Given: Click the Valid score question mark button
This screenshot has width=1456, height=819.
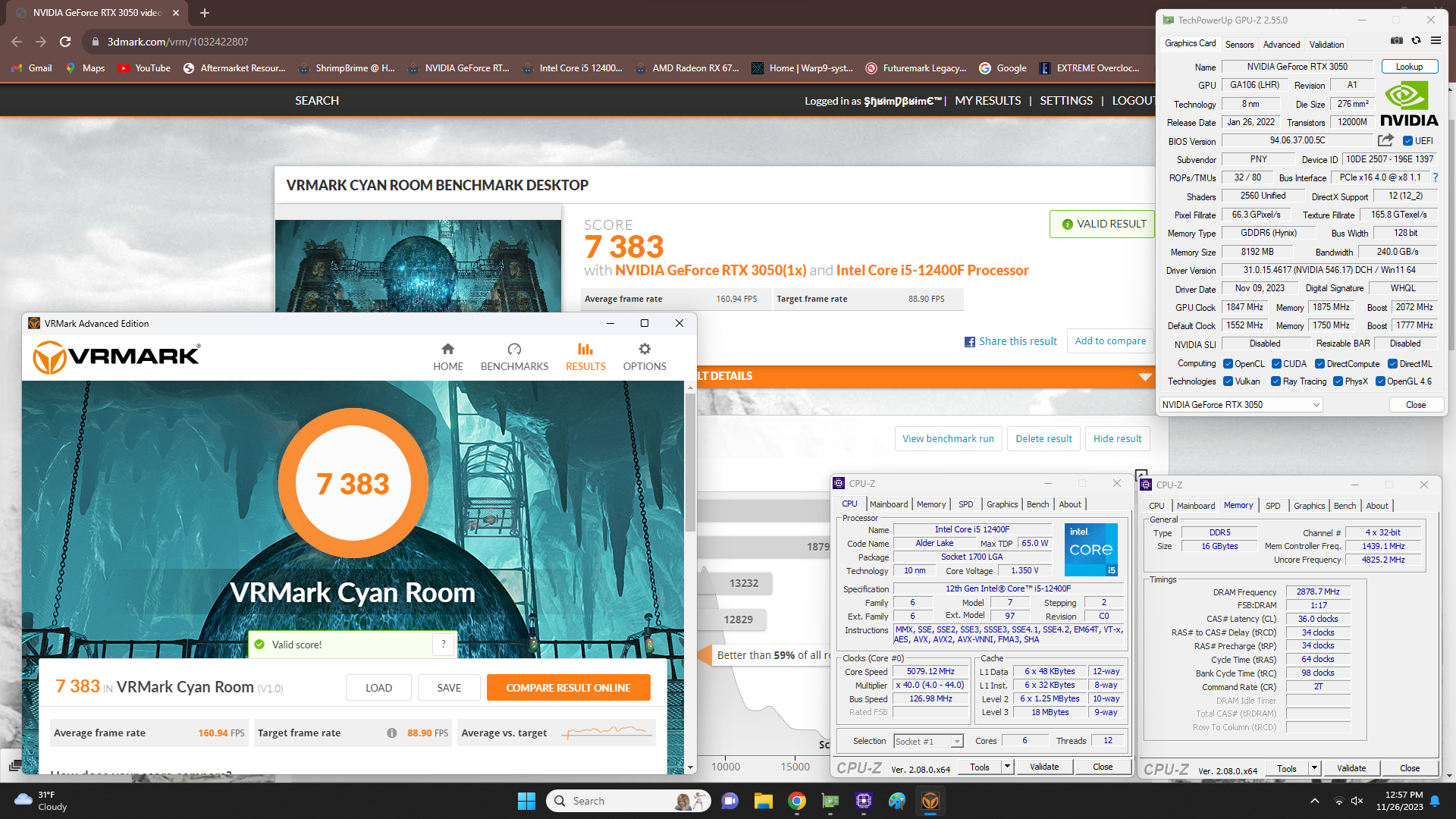Looking at the screenshot, I should point(444,645).
